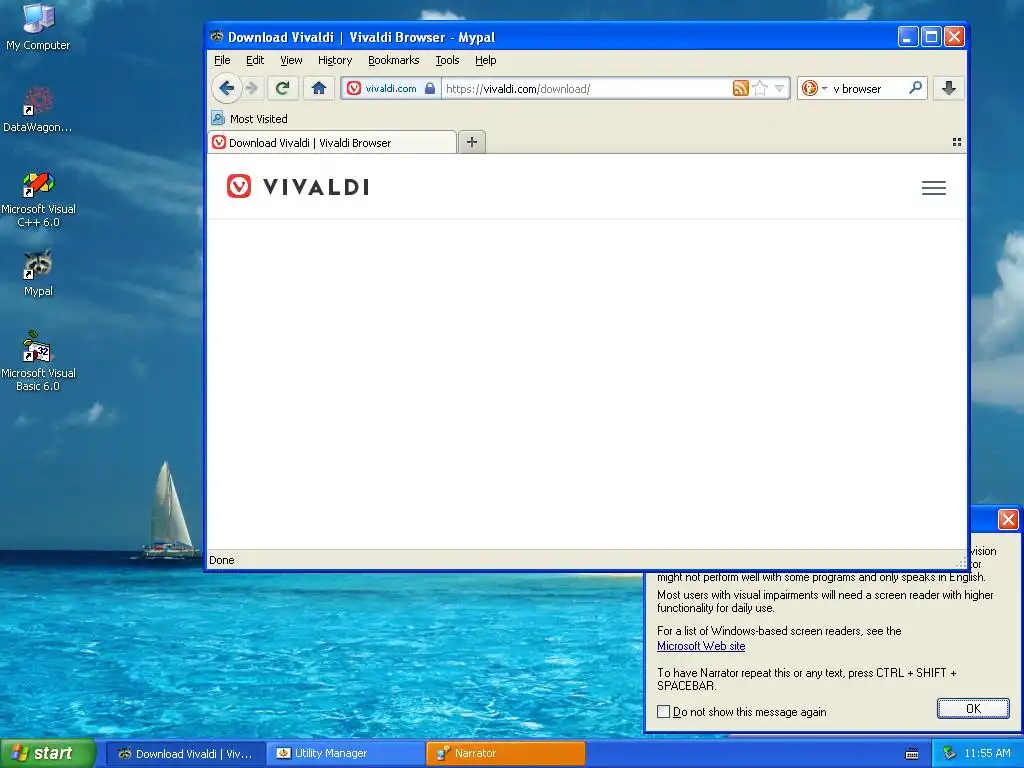The width and height of the screenshot is (1024, 768).
Task: Switch to Narrator in the taskbar
Action: click(x=505, y=754)
